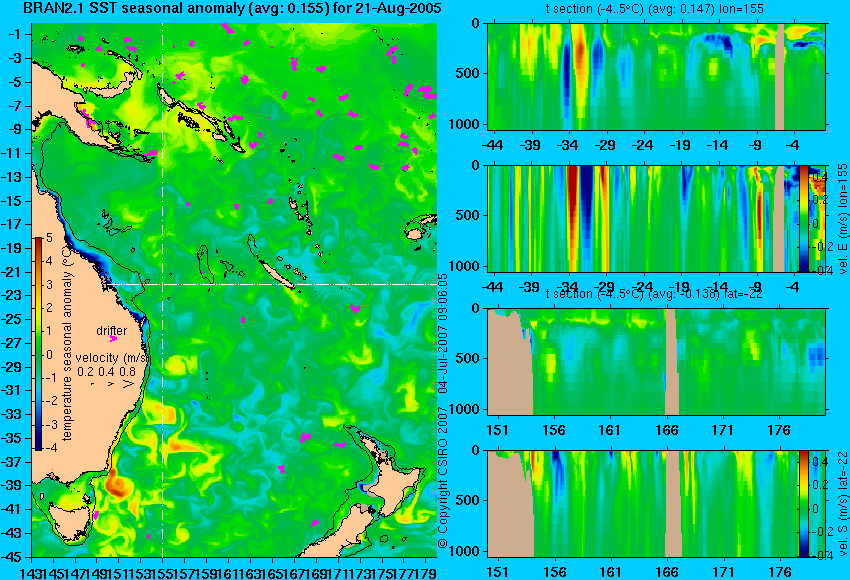850x580 pixels.
Task: Click the 't section lat=-22' panel title
Action: tap(654, 294)
